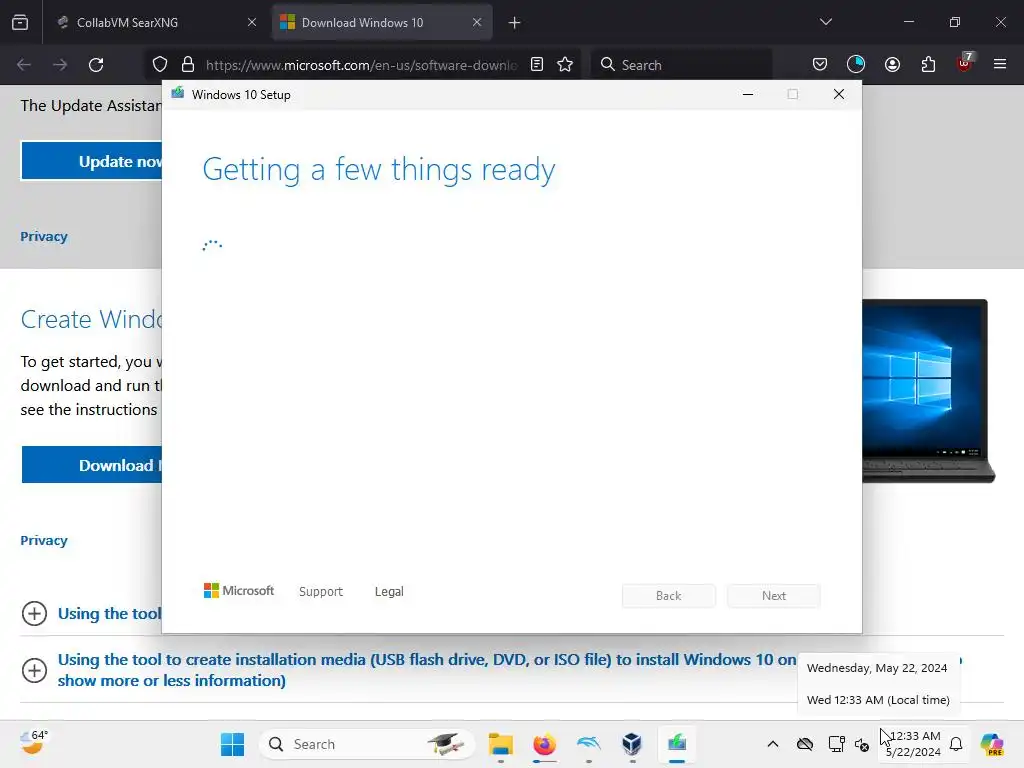Open network status tray icon
The height and width of the screenshot is (768, 1024).
pyautogui.click(x=836, y=744)
